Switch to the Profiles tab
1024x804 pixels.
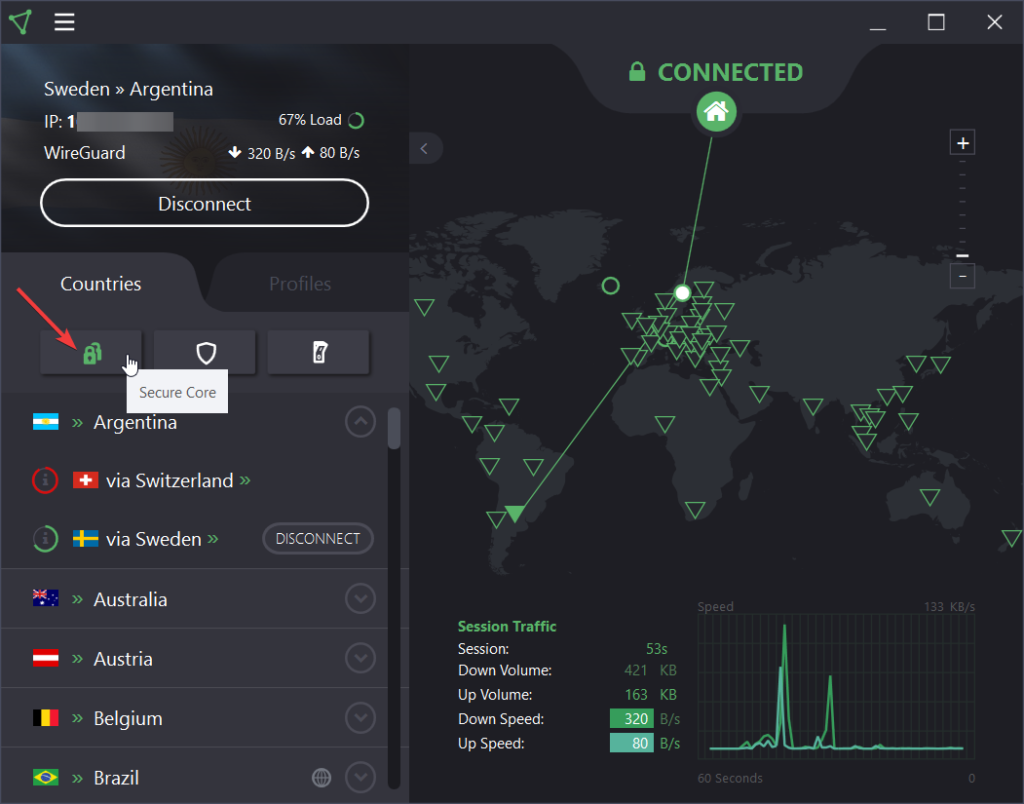(300, 284)
